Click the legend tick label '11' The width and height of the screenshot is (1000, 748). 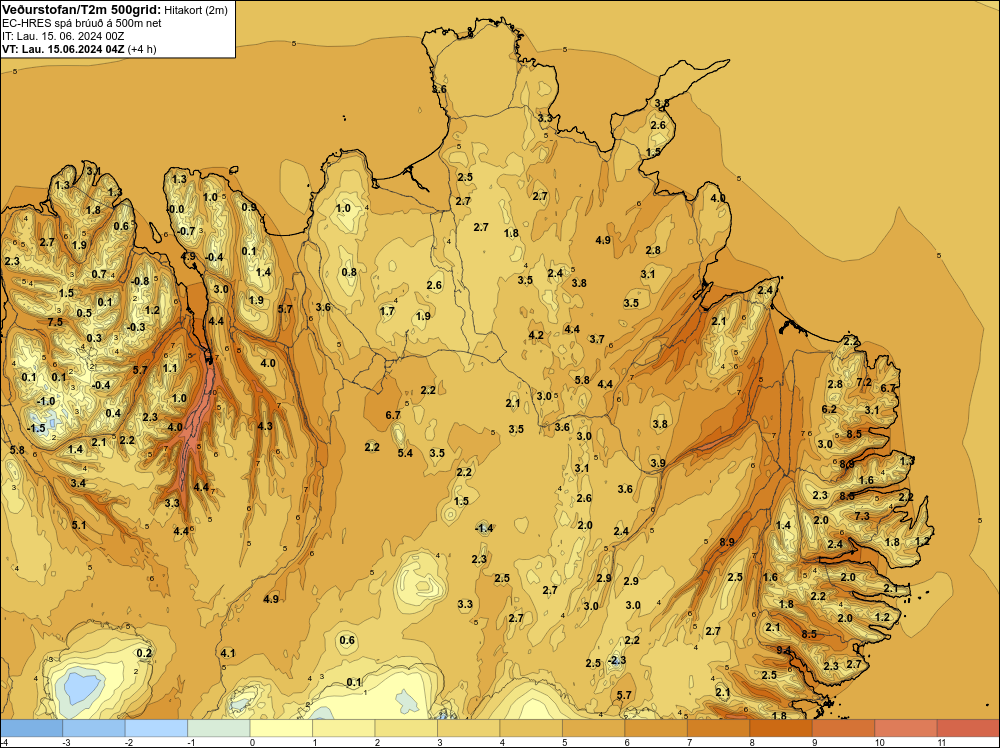[942, 742]
